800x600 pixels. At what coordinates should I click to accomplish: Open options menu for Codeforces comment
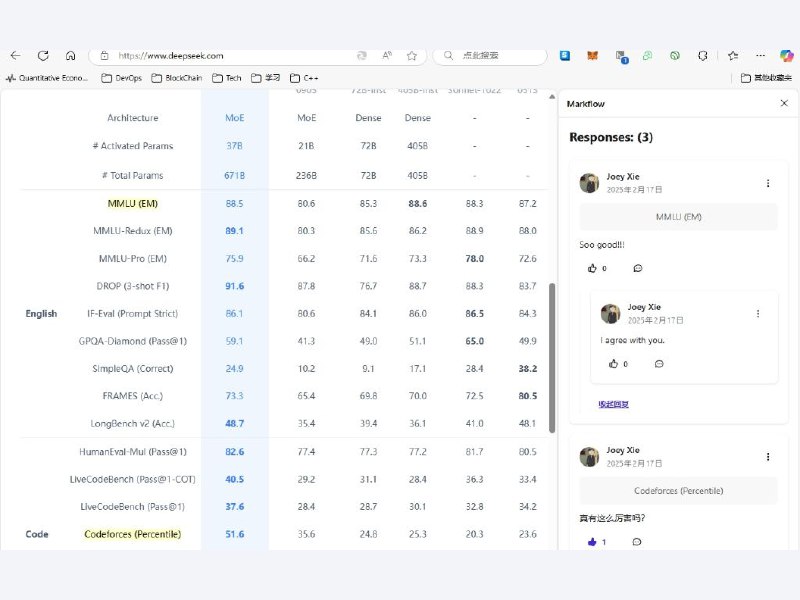[x=768, y=457]
